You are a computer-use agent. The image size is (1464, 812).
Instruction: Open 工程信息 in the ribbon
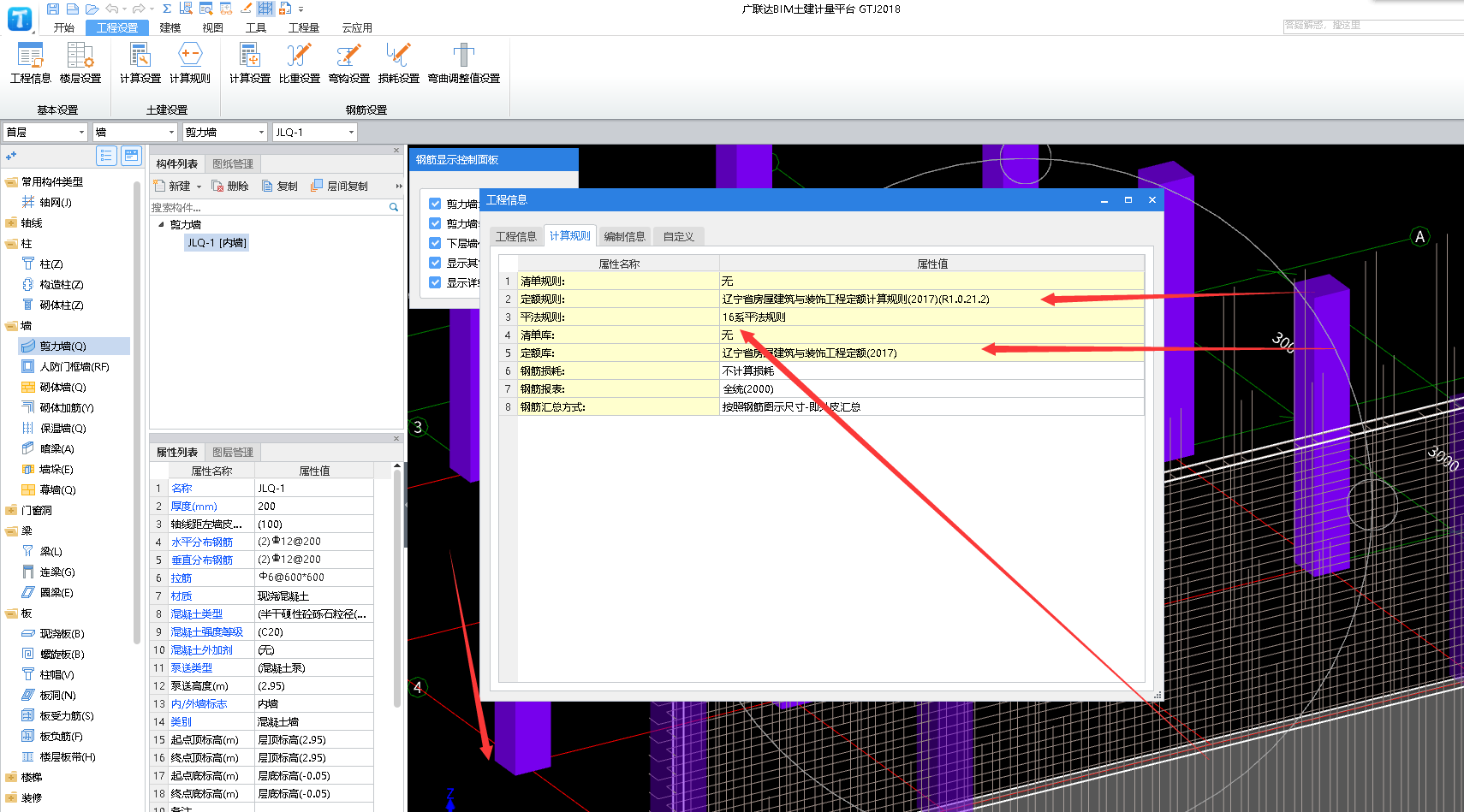pyautogui.click(x=31, y=63)
